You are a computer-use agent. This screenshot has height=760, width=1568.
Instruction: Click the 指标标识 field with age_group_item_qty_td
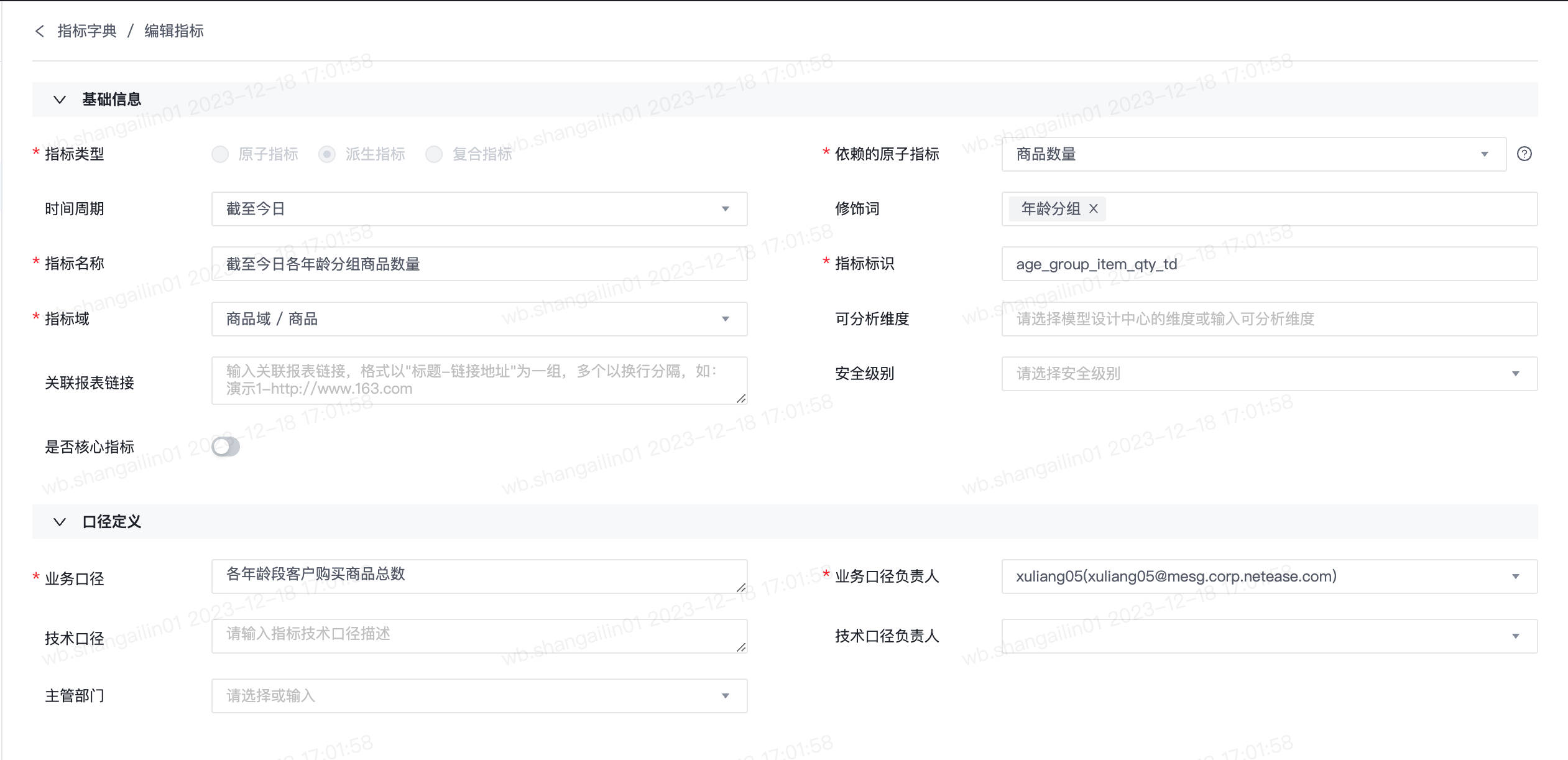click(1270, 264)
